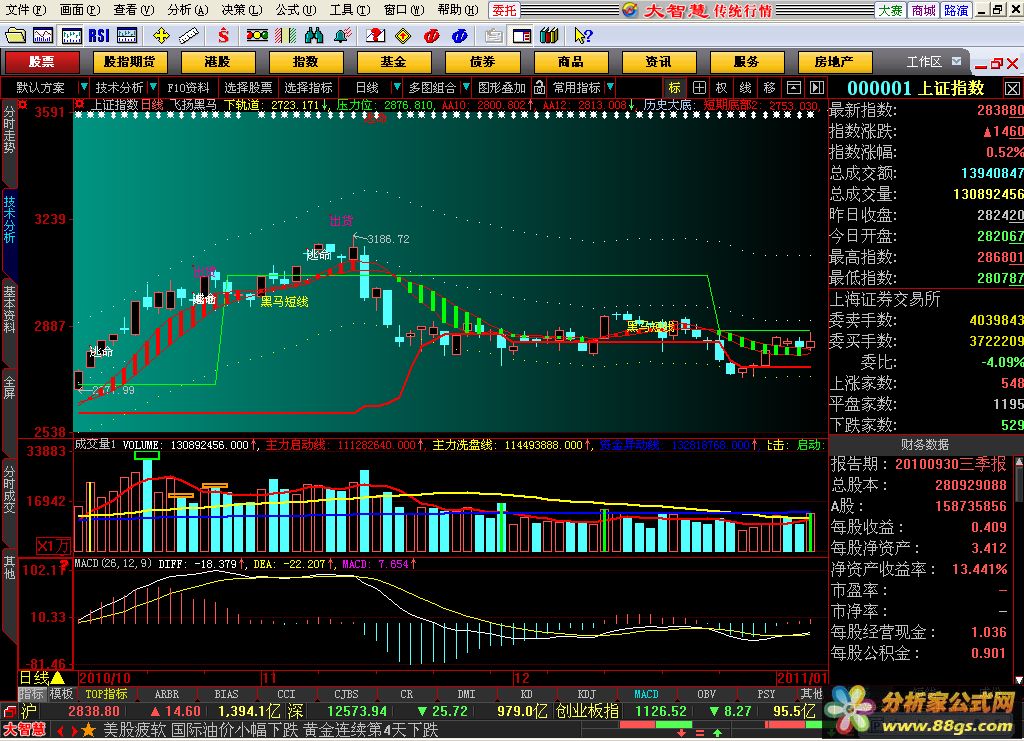The height and width of the screenshot is (741, 1024).
Task: Click the line chart toolbar icon
Action: [43, 35]
